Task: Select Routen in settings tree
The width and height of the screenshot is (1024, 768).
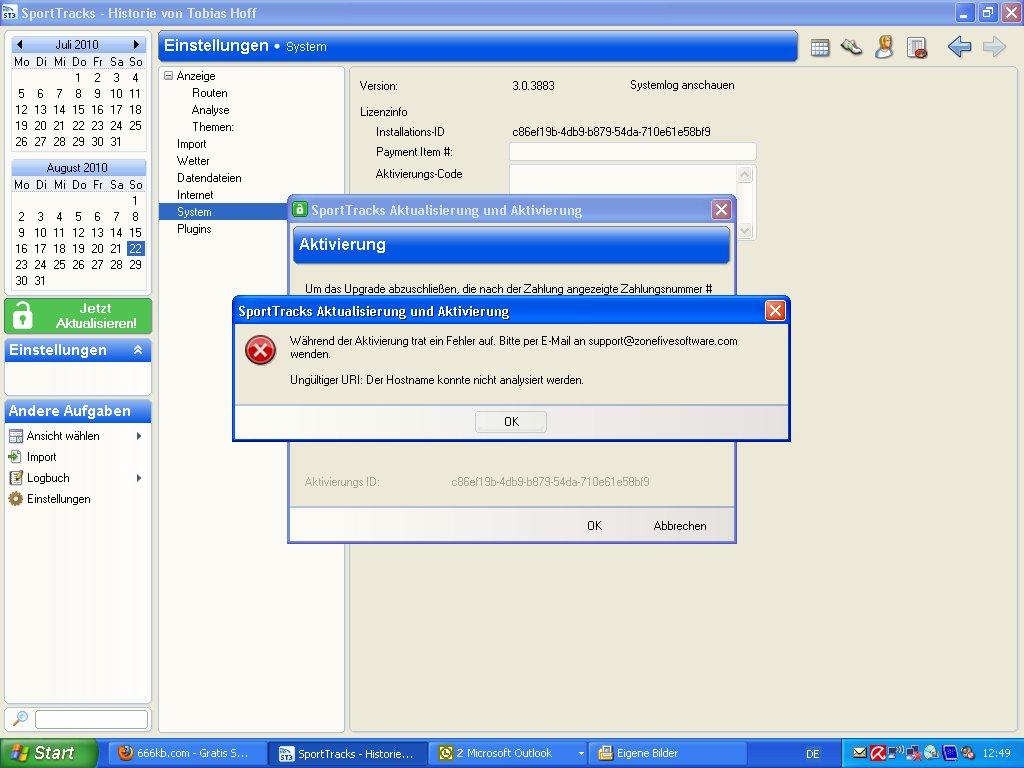Action: click(210, 93)
